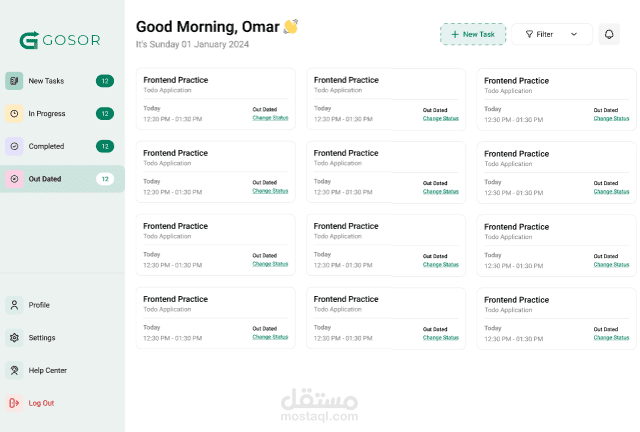Click the Out Dated sidebar icon
Screen dimensions: 640x432
click(14, 179)
